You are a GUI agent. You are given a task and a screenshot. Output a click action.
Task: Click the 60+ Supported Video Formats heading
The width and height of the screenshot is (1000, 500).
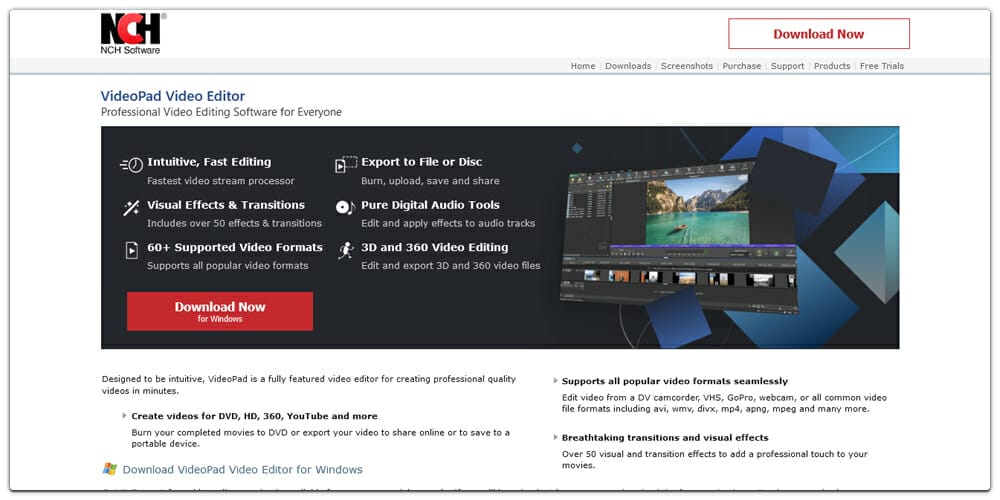click(x=235, y=247)
